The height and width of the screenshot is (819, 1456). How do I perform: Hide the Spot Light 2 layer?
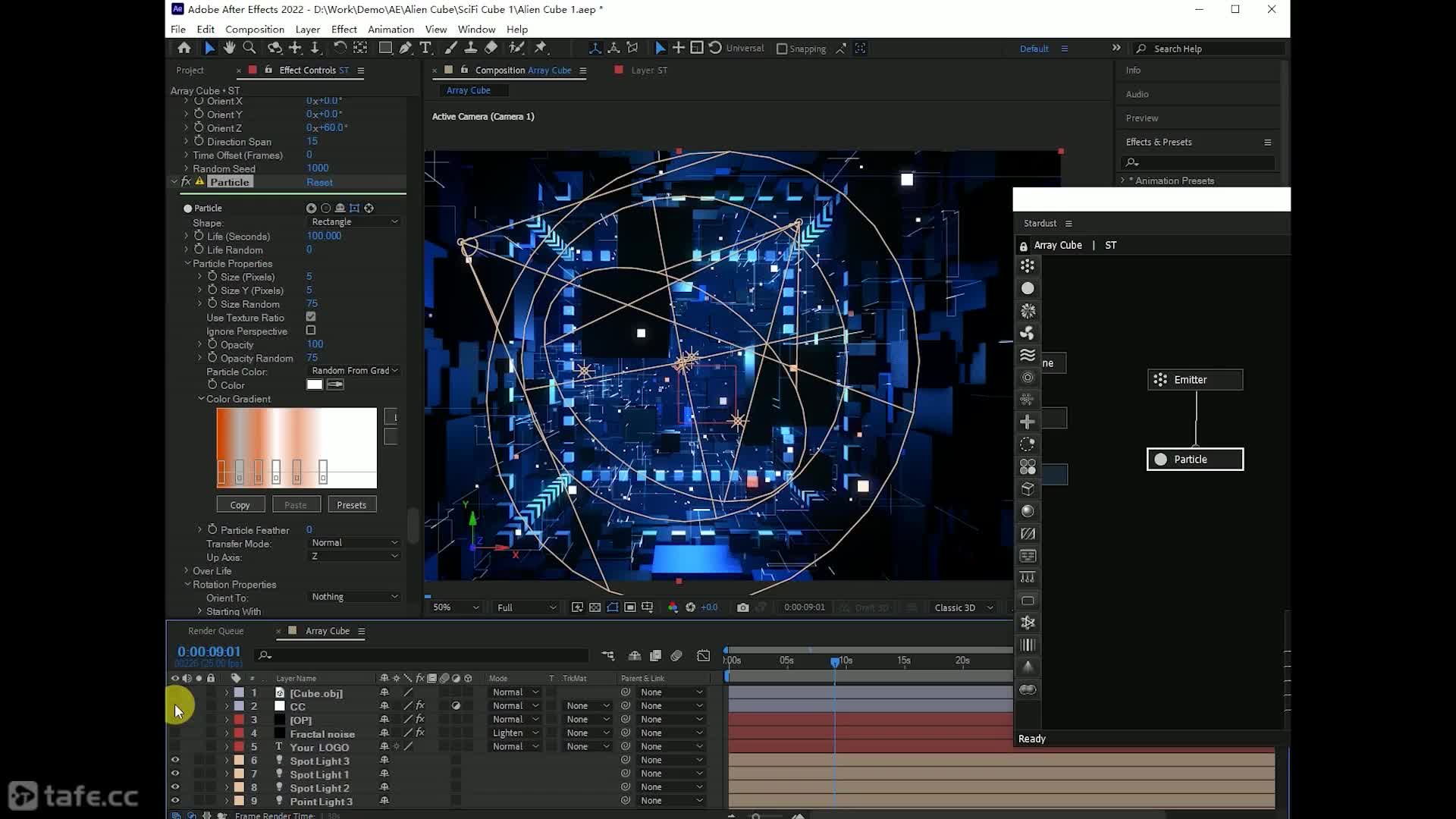click(x=175, y=788)
